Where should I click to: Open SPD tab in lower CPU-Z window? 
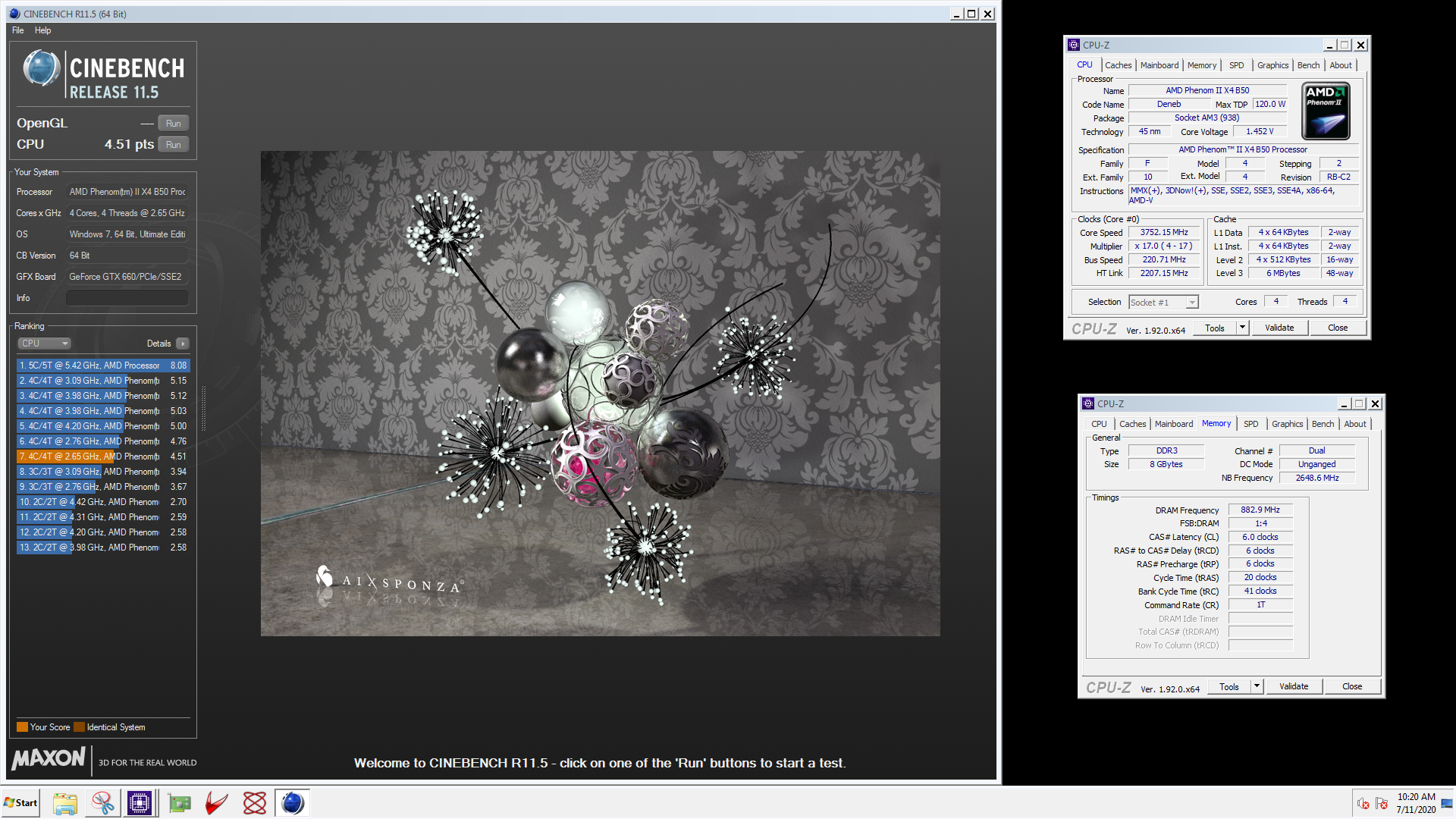point(1251,424)
